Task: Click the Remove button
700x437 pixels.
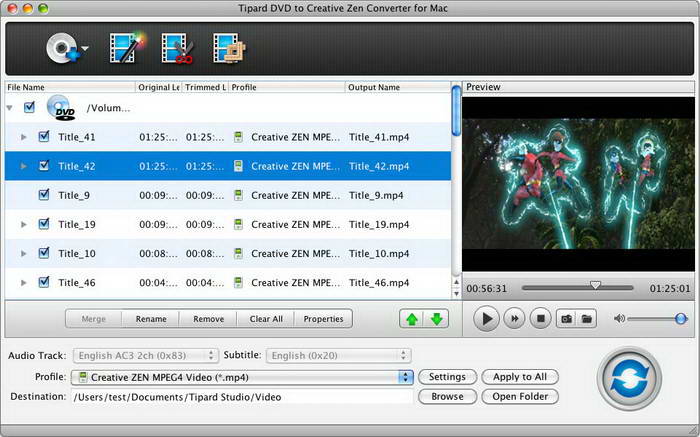Action: (208, 319)
